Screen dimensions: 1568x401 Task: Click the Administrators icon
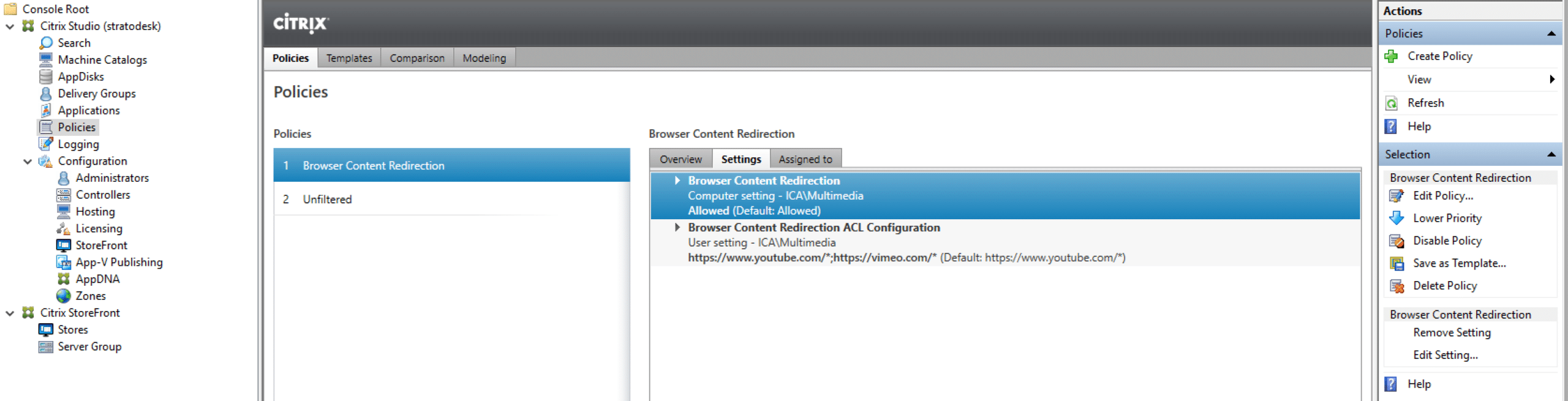[x=64, y=178]
